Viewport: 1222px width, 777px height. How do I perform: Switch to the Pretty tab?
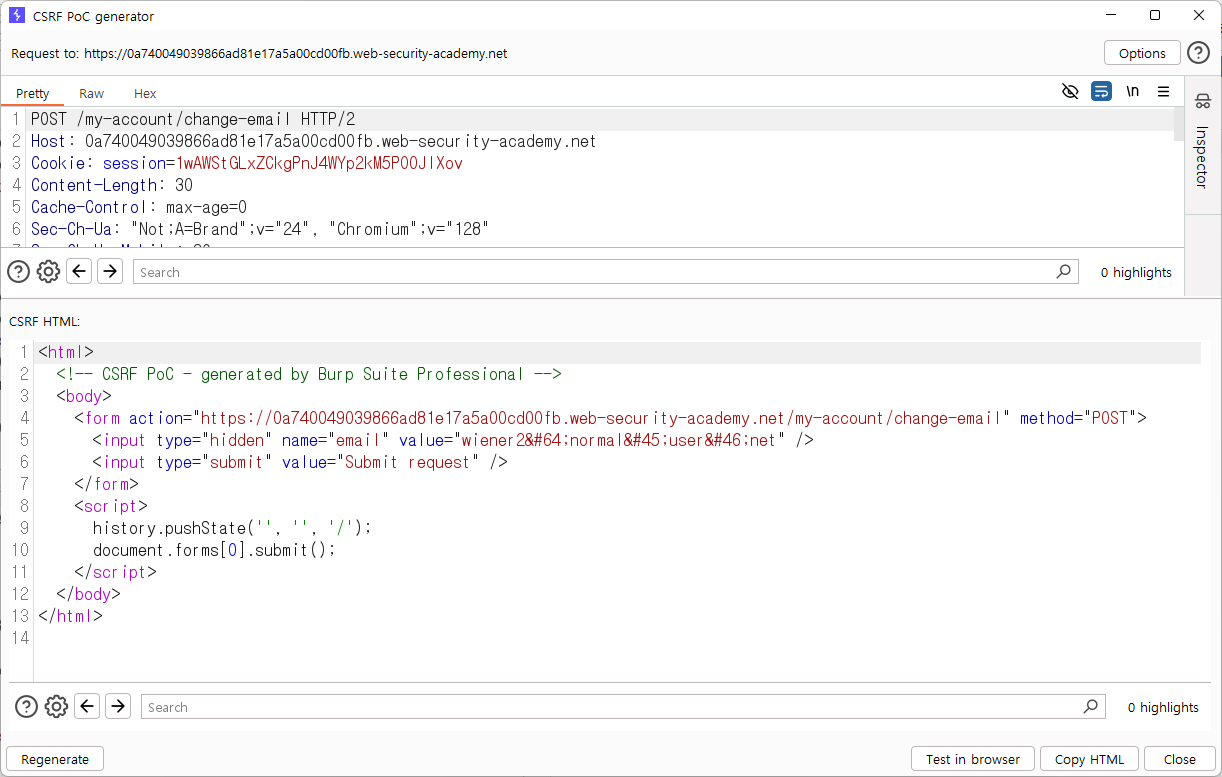33,93
